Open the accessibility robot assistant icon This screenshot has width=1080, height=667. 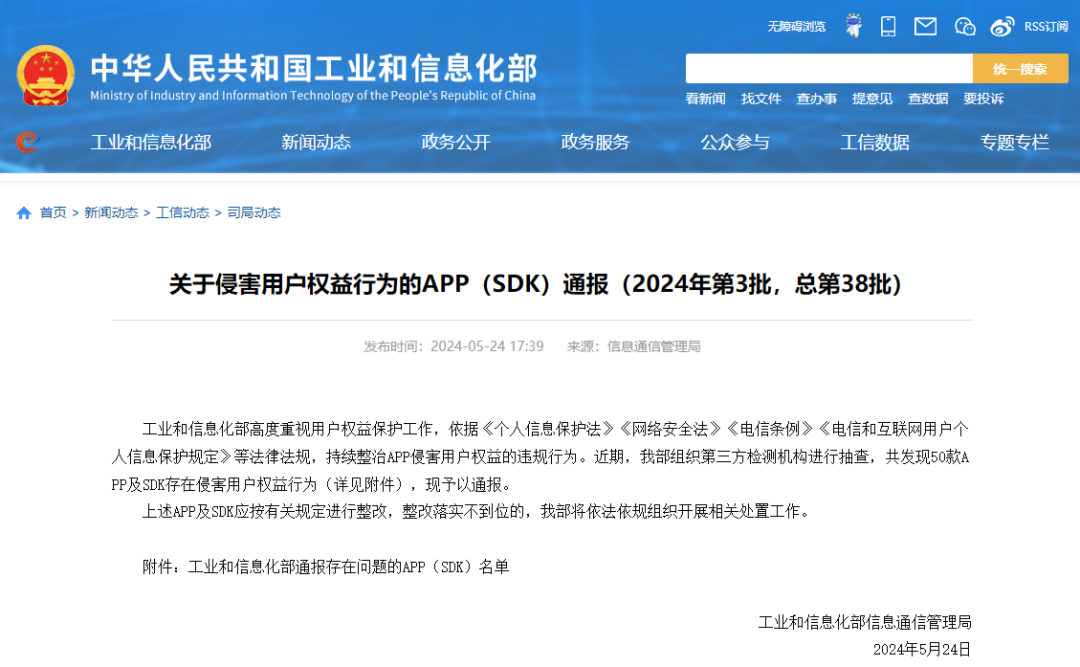(853, 26)
